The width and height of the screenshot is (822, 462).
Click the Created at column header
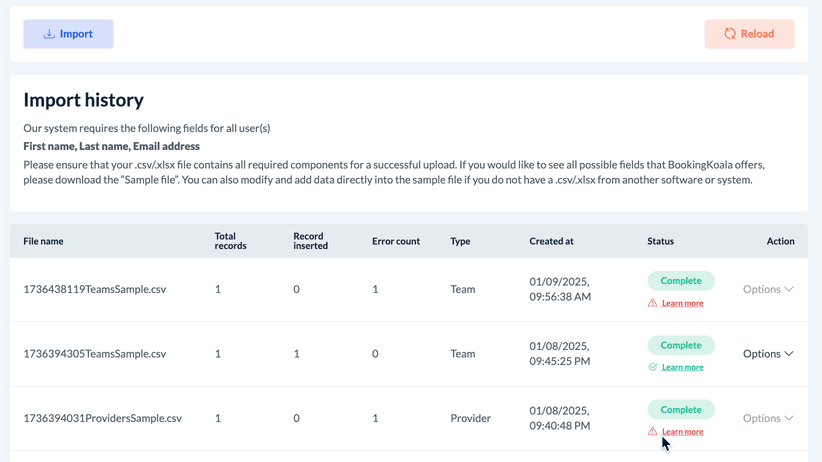pyautogui.click(x=551, y=241)
